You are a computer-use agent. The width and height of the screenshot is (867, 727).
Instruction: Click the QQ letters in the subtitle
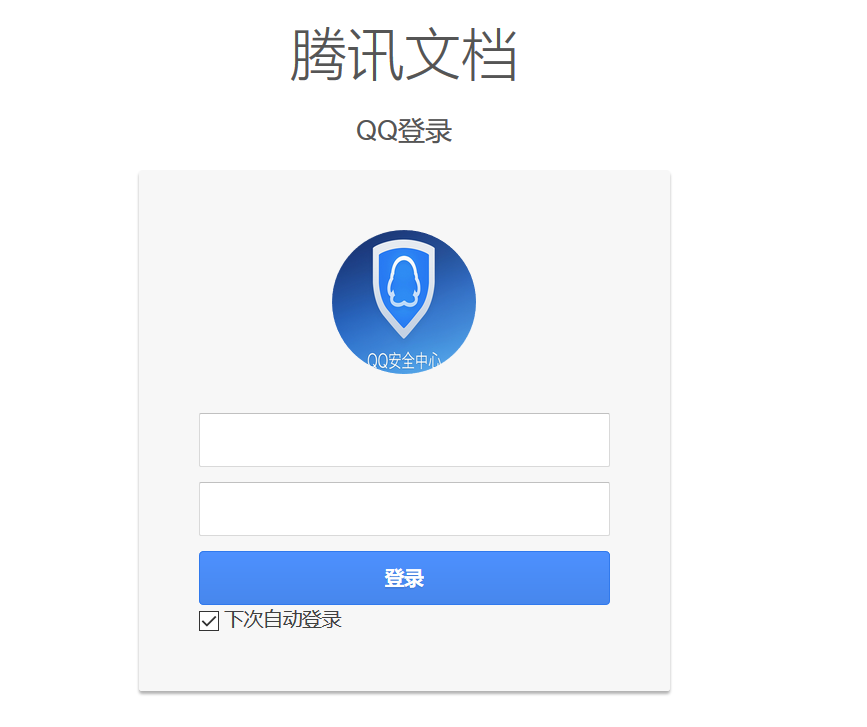pyautogui.click(x=377, y=132)
